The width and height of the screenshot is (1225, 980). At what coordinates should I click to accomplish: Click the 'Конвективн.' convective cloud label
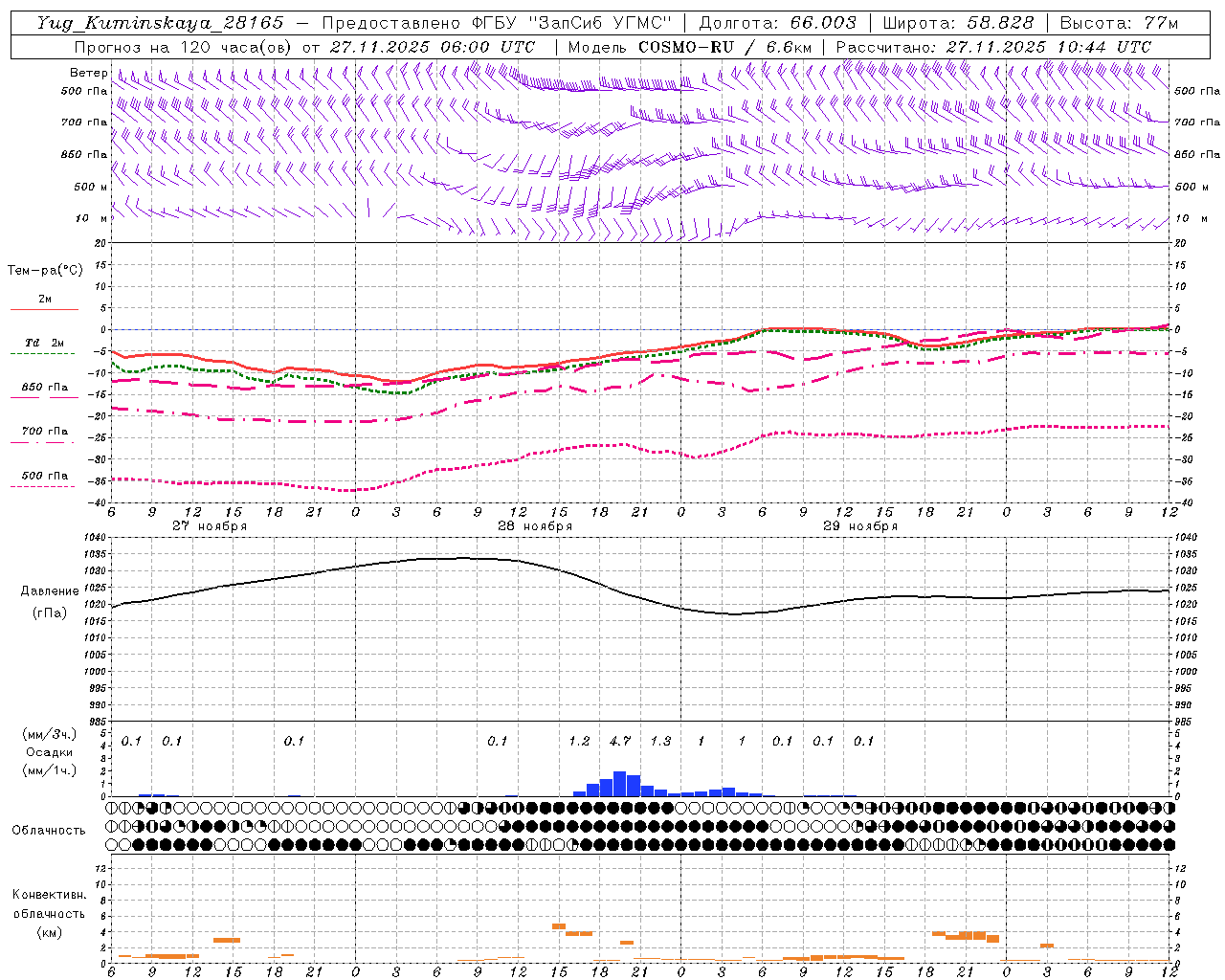point(49,895)
